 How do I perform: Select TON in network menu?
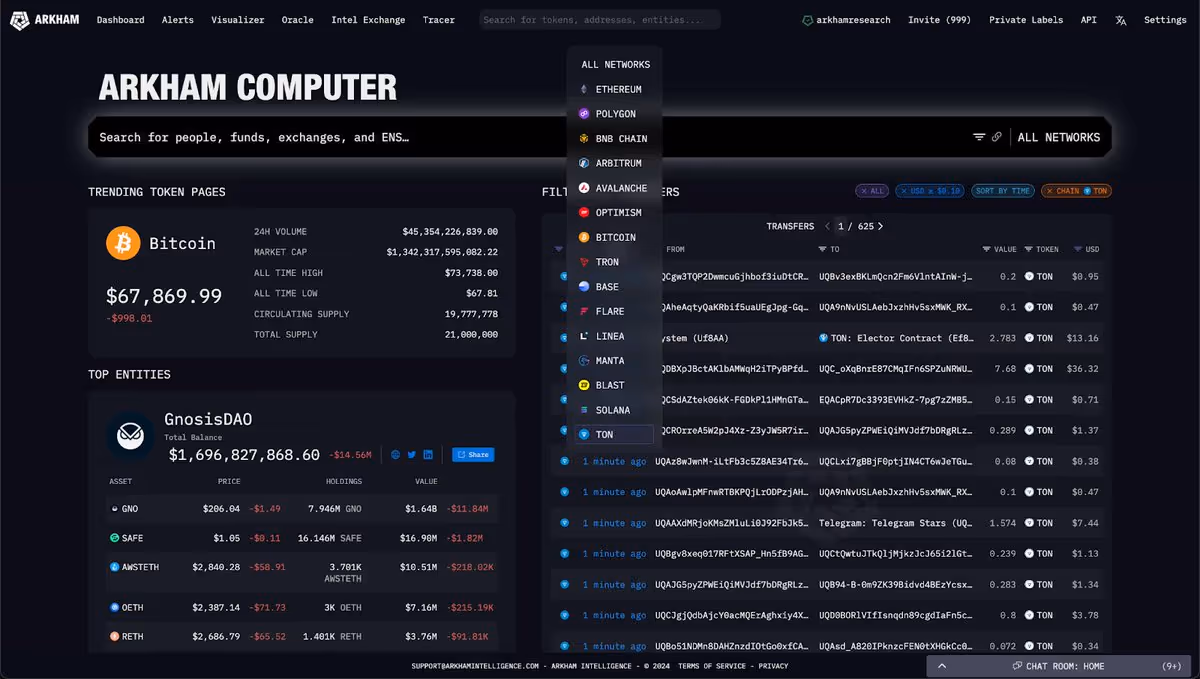[x=615, y=434]
